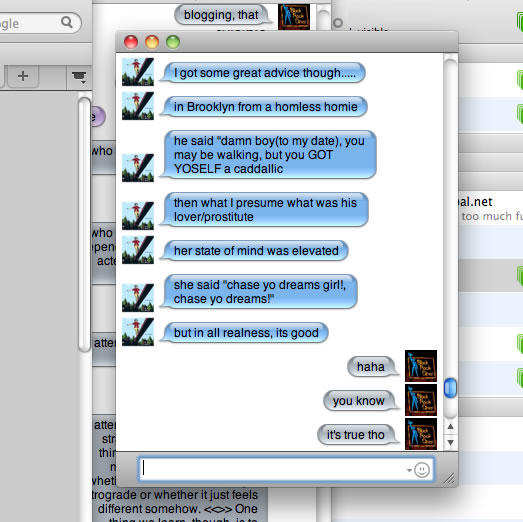The width and height of the screenshot is (523, 522).
Task: Click scroll down arrow in chat window
Action: (x=450, y=442)
